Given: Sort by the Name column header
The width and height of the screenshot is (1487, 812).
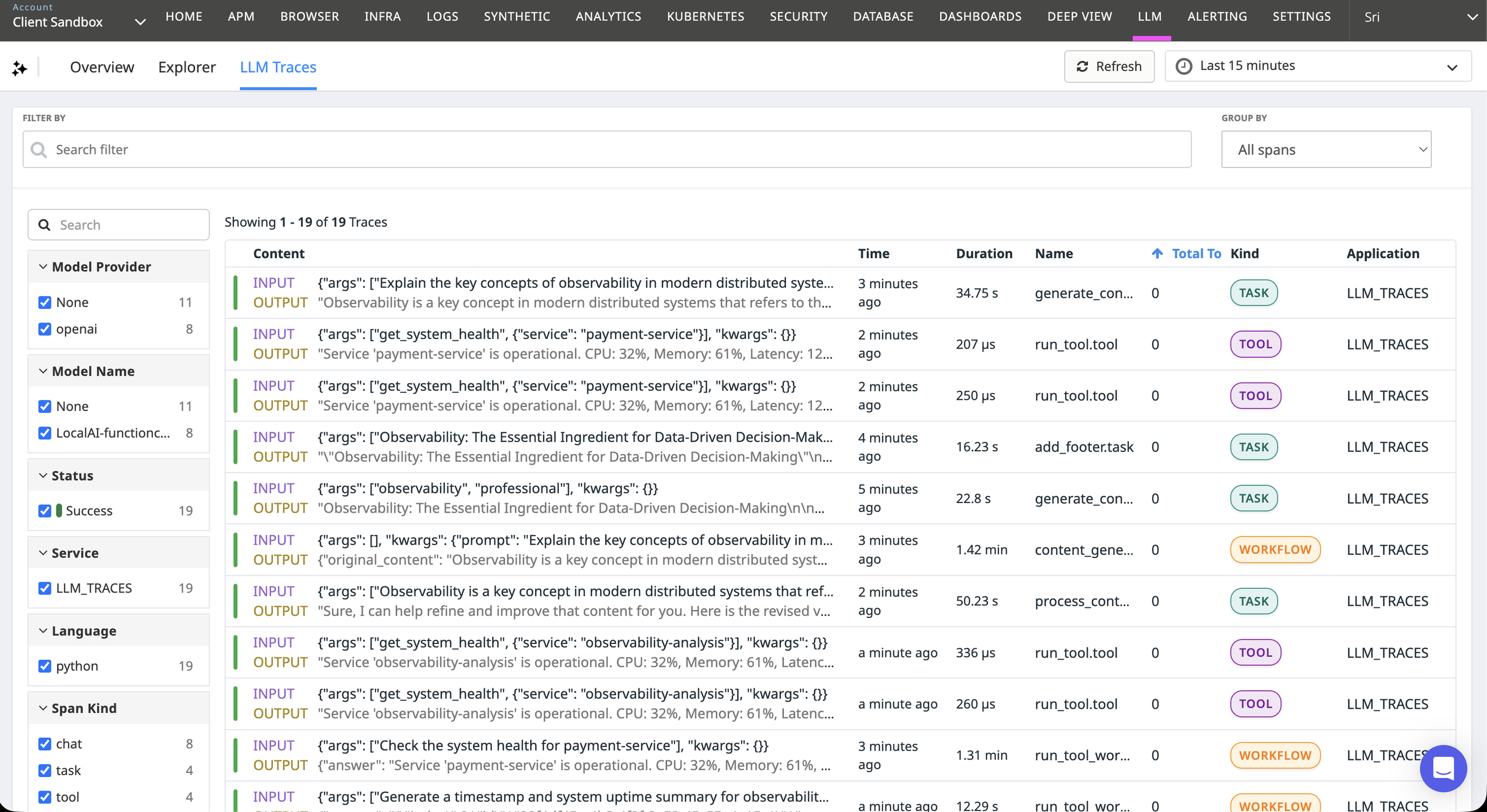Looking at the screenshot, I should click(x=1053, y=253).
